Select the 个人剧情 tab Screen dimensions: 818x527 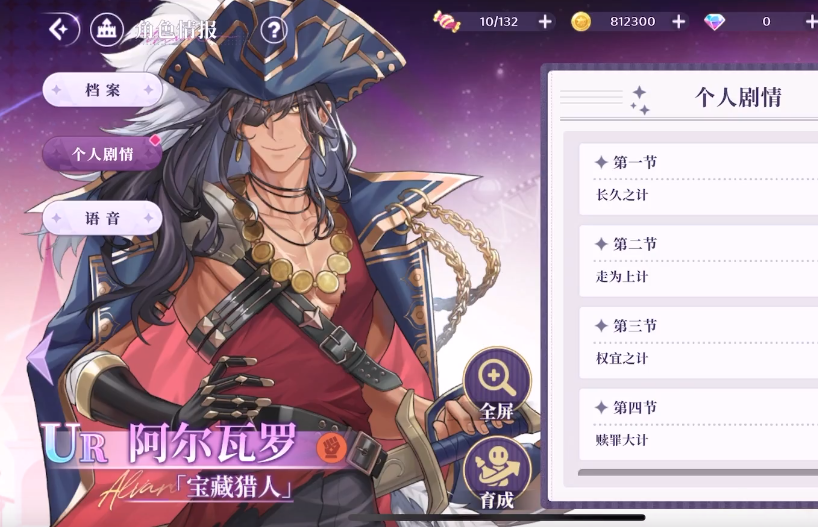(102, 154)
